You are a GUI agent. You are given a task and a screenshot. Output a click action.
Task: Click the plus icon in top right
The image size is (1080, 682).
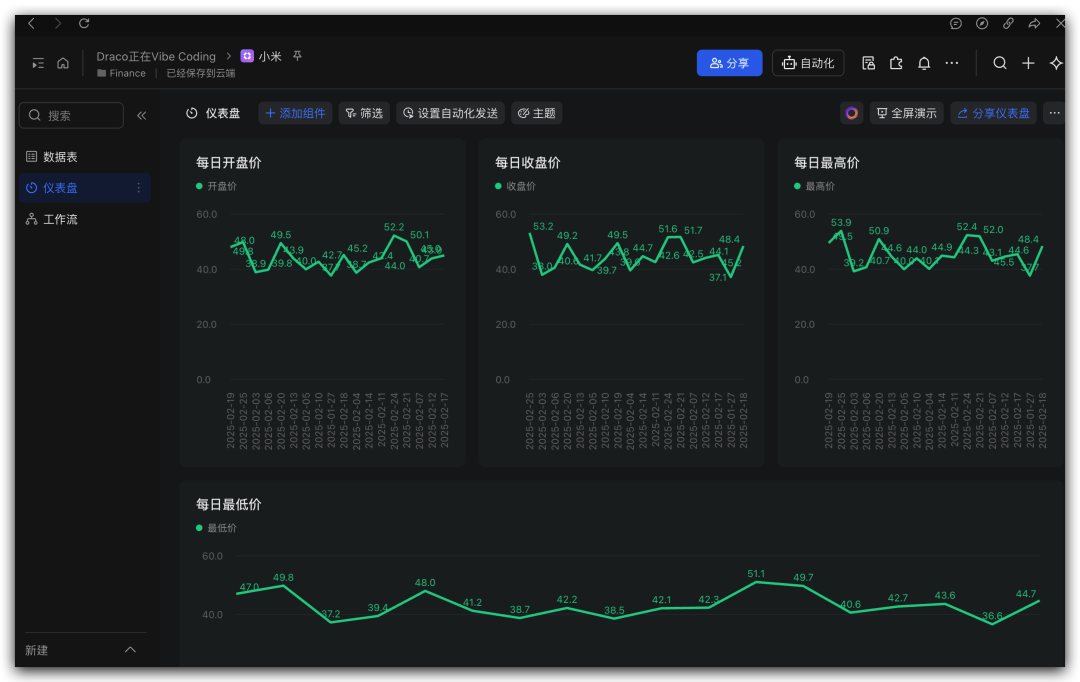(1028, 63)
